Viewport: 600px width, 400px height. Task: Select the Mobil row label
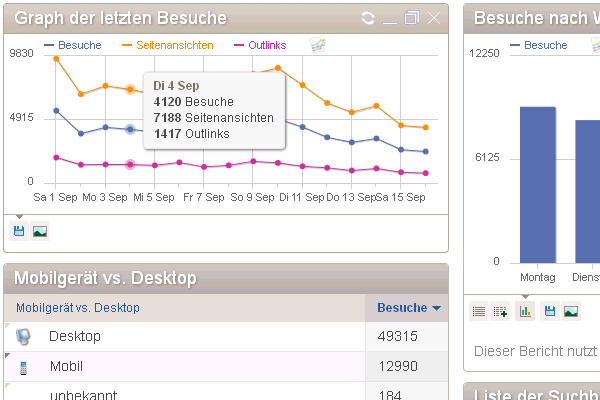coord(66,366)
